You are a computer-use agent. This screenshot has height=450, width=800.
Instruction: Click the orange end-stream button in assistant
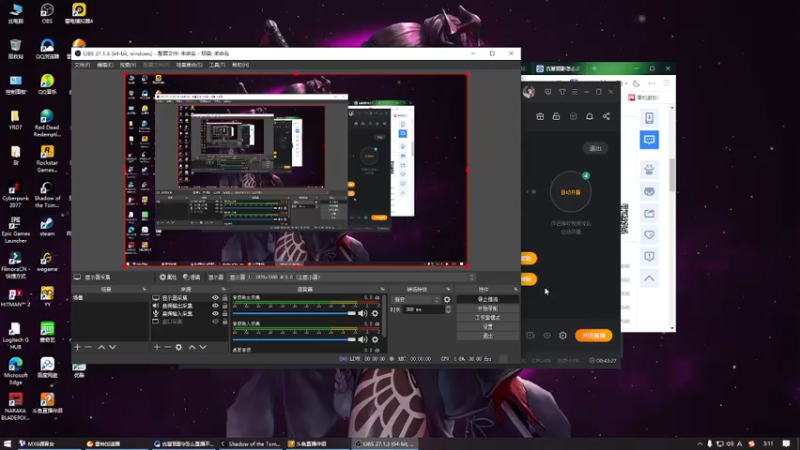tap(593, 336)
